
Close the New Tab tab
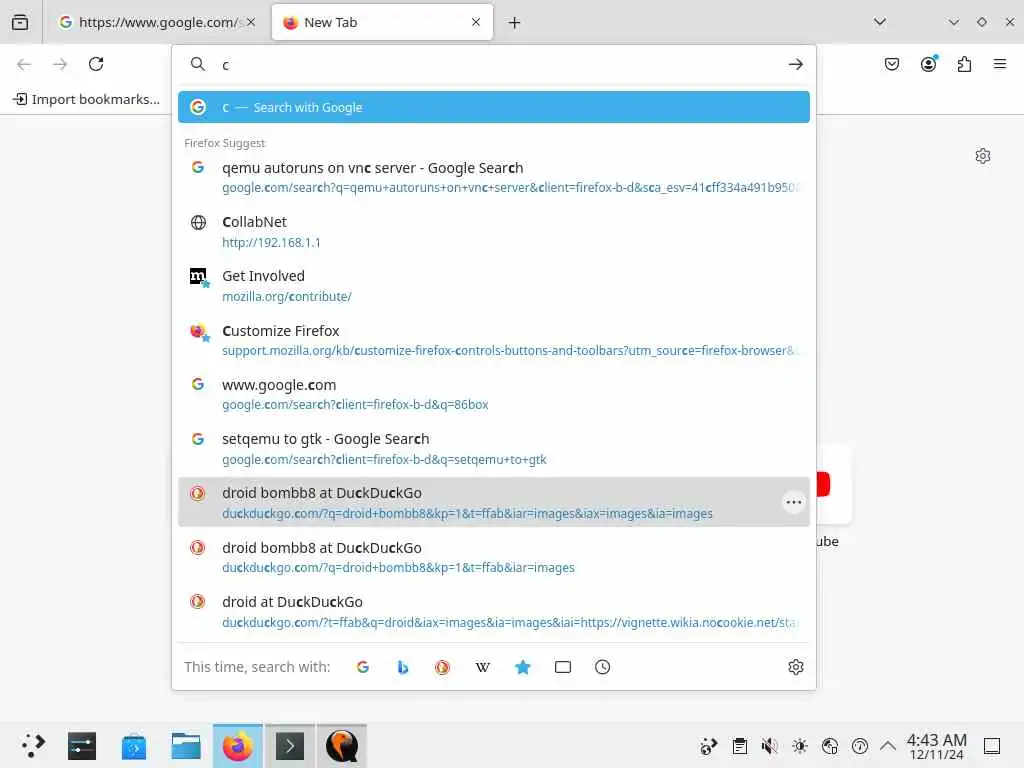[476, 22]
